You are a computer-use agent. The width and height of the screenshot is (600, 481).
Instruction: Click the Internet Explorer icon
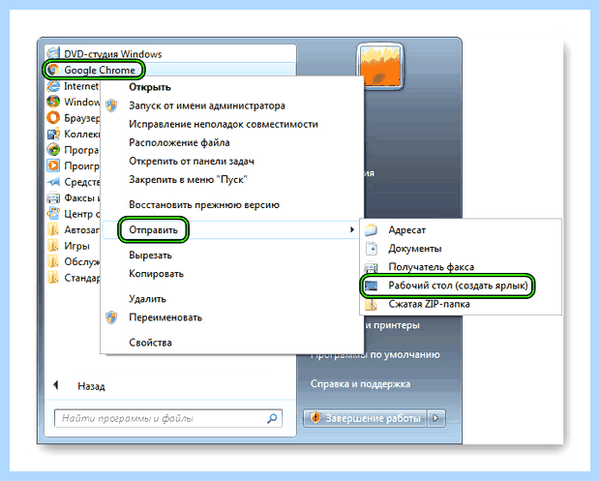point(53,86)
